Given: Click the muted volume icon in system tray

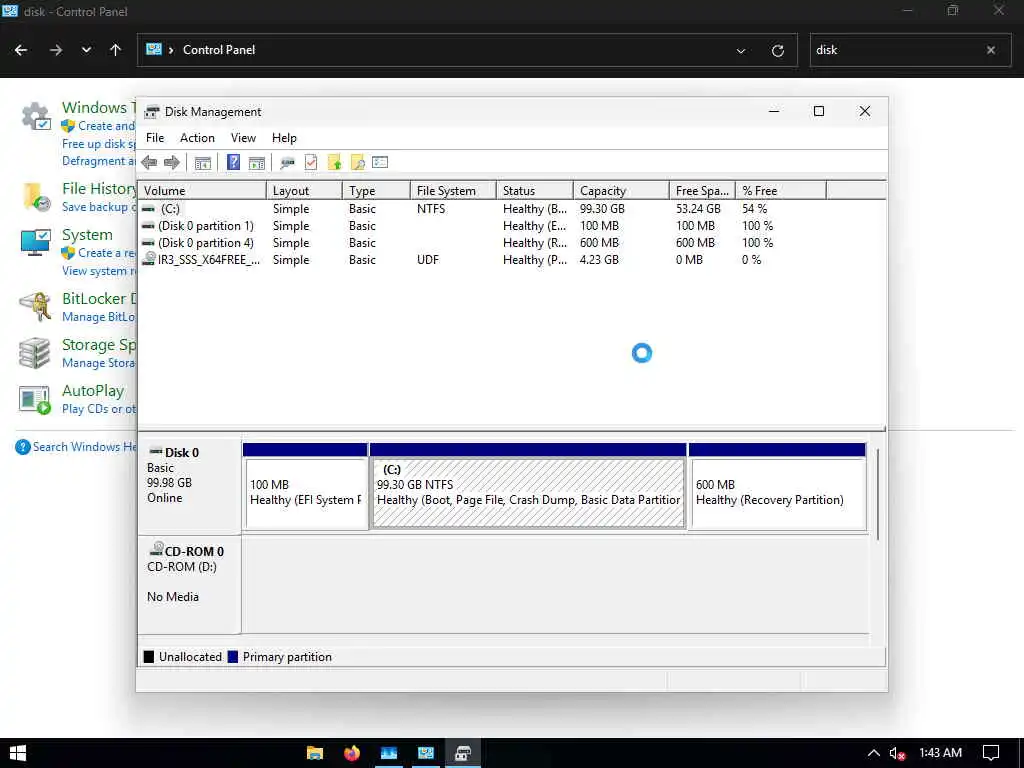Looking at the screenshot, I should coord(897,753).
